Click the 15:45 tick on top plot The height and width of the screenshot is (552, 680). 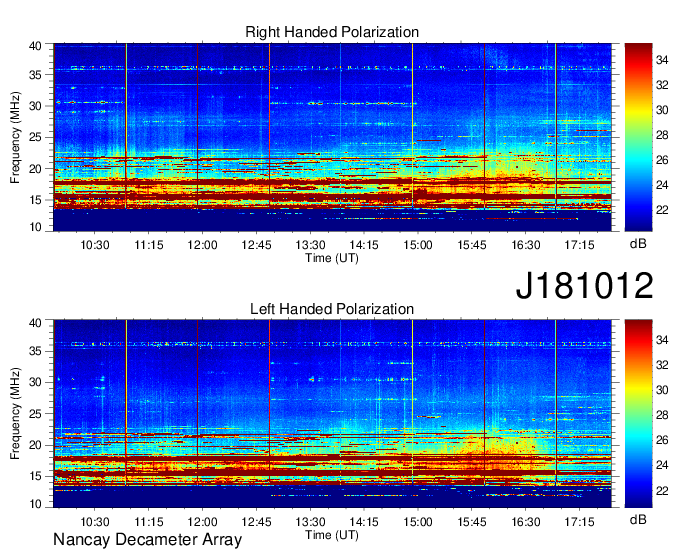472,245
